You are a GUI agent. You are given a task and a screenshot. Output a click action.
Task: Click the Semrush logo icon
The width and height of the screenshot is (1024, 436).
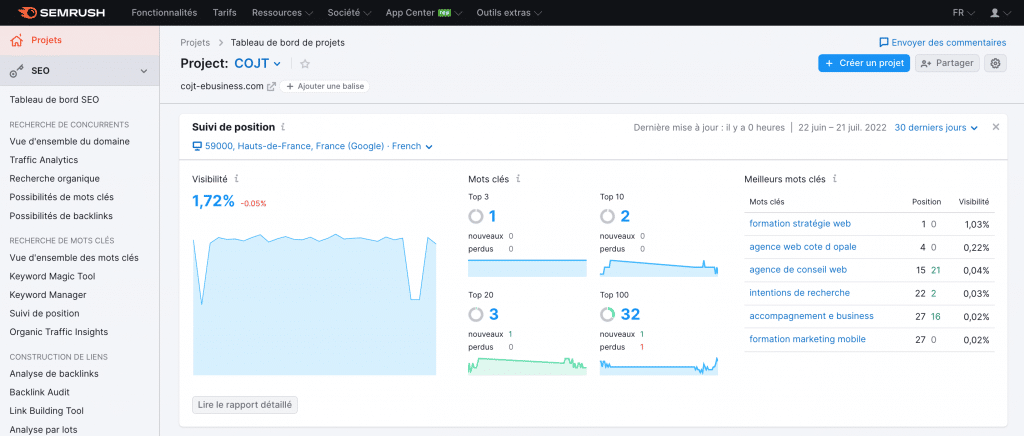coord(27,13)
